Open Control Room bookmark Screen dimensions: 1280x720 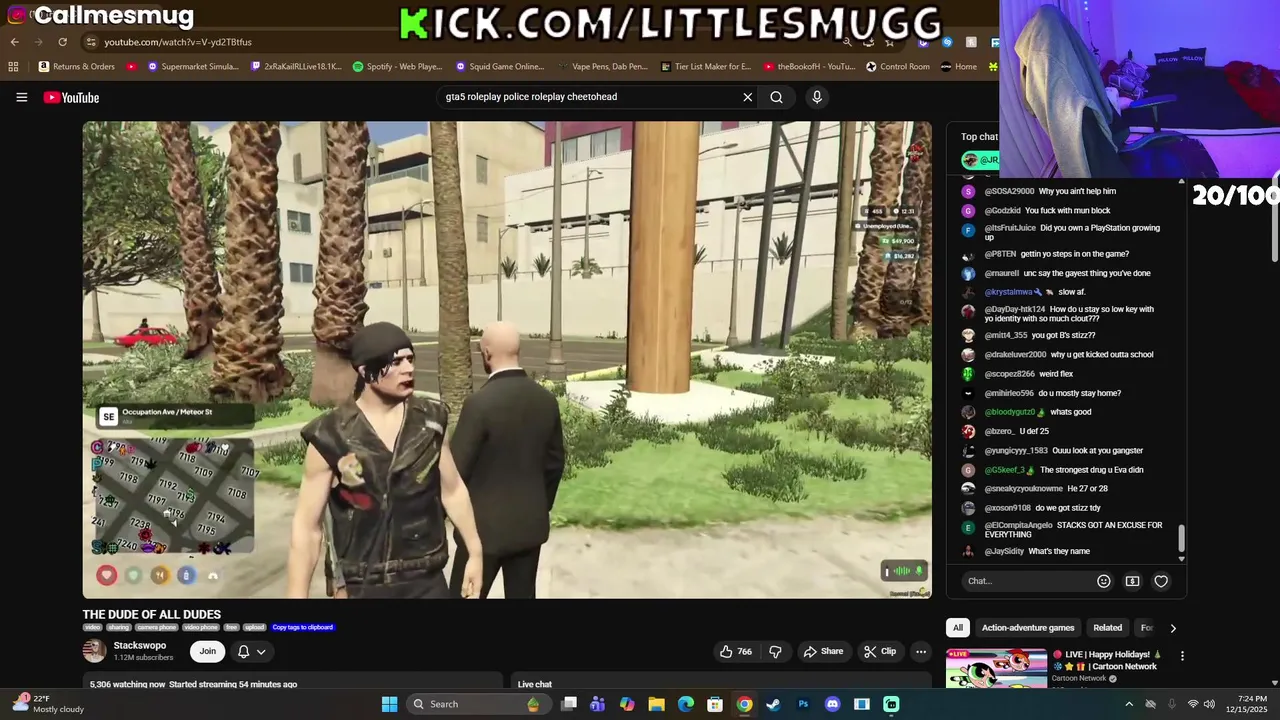point(898,67)
